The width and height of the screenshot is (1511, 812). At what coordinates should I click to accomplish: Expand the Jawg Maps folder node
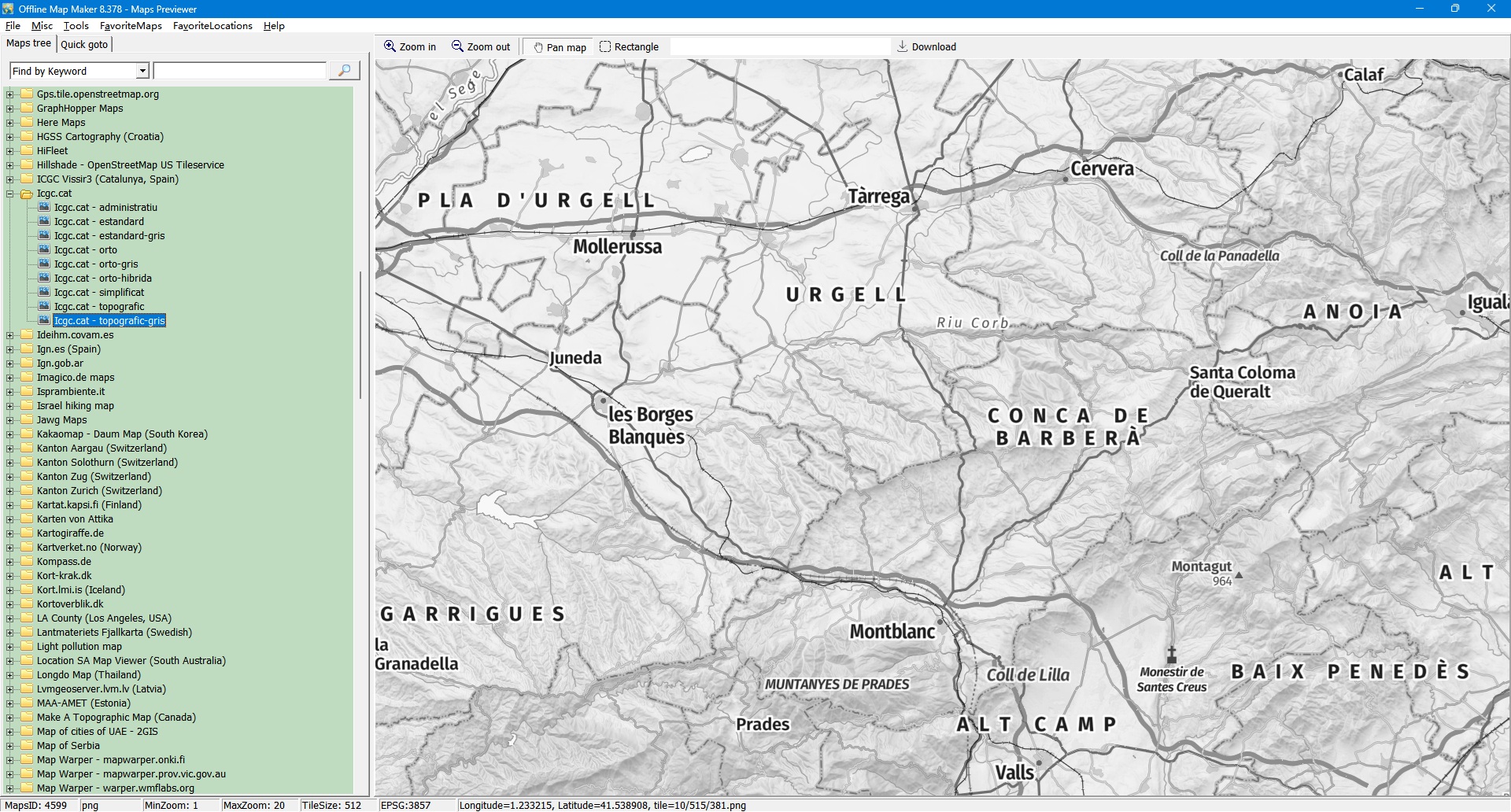pyautogui.click(x=10, y=420)
